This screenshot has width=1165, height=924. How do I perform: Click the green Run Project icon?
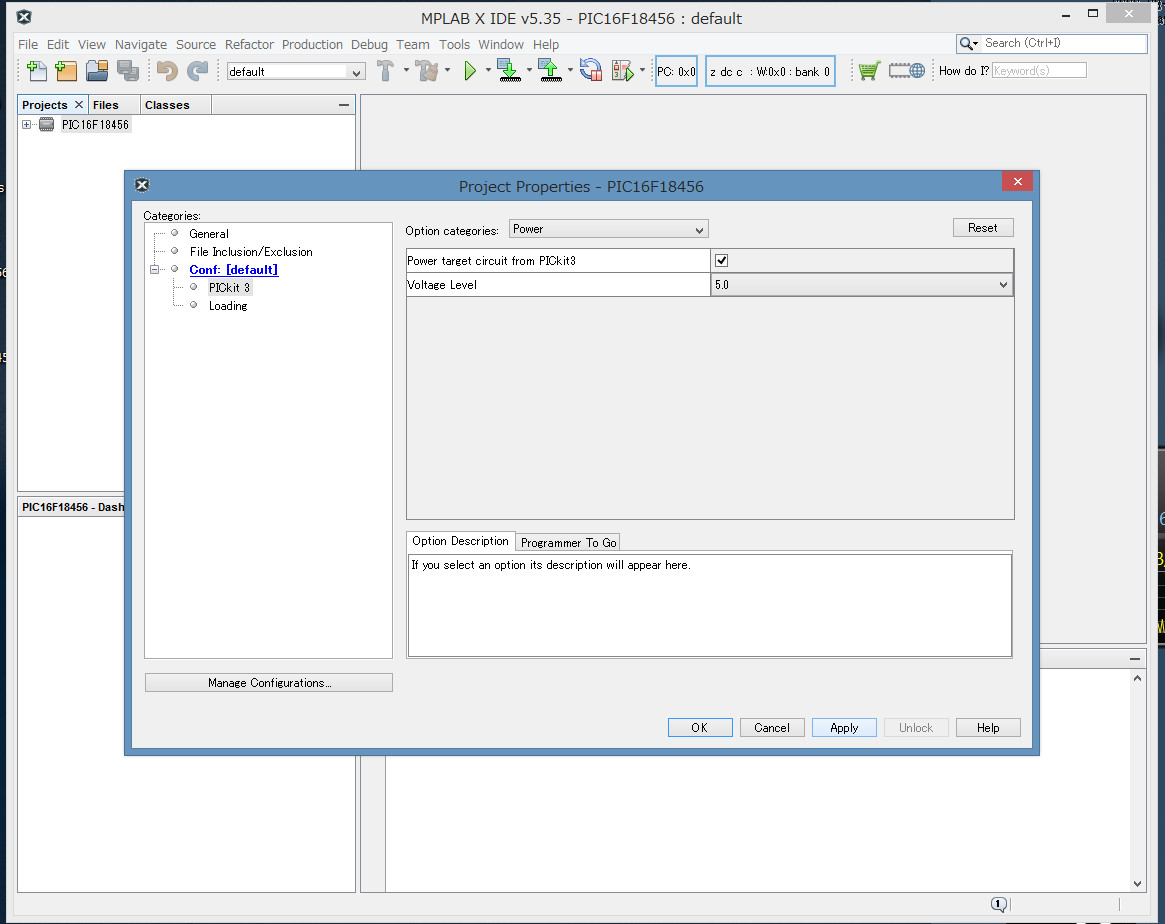(x=470, y=71)
